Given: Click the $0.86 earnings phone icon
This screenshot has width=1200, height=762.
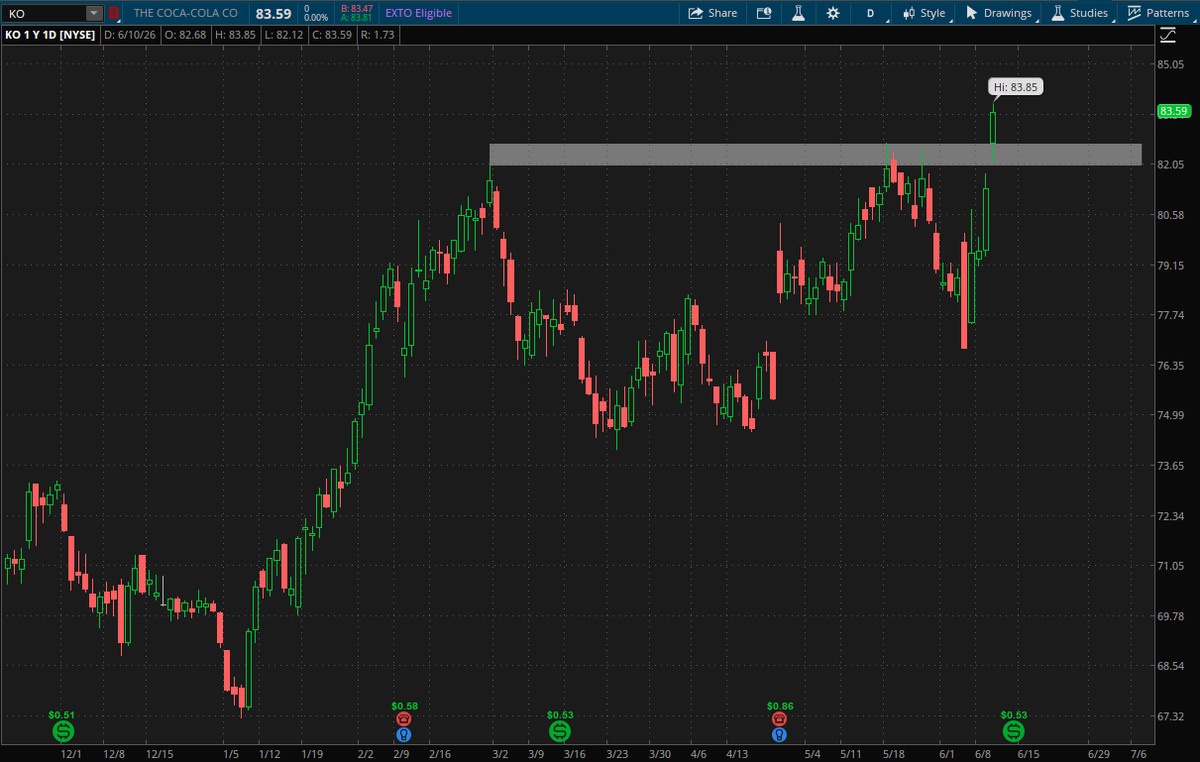Looking at the screenshot, I should [779, 719].
